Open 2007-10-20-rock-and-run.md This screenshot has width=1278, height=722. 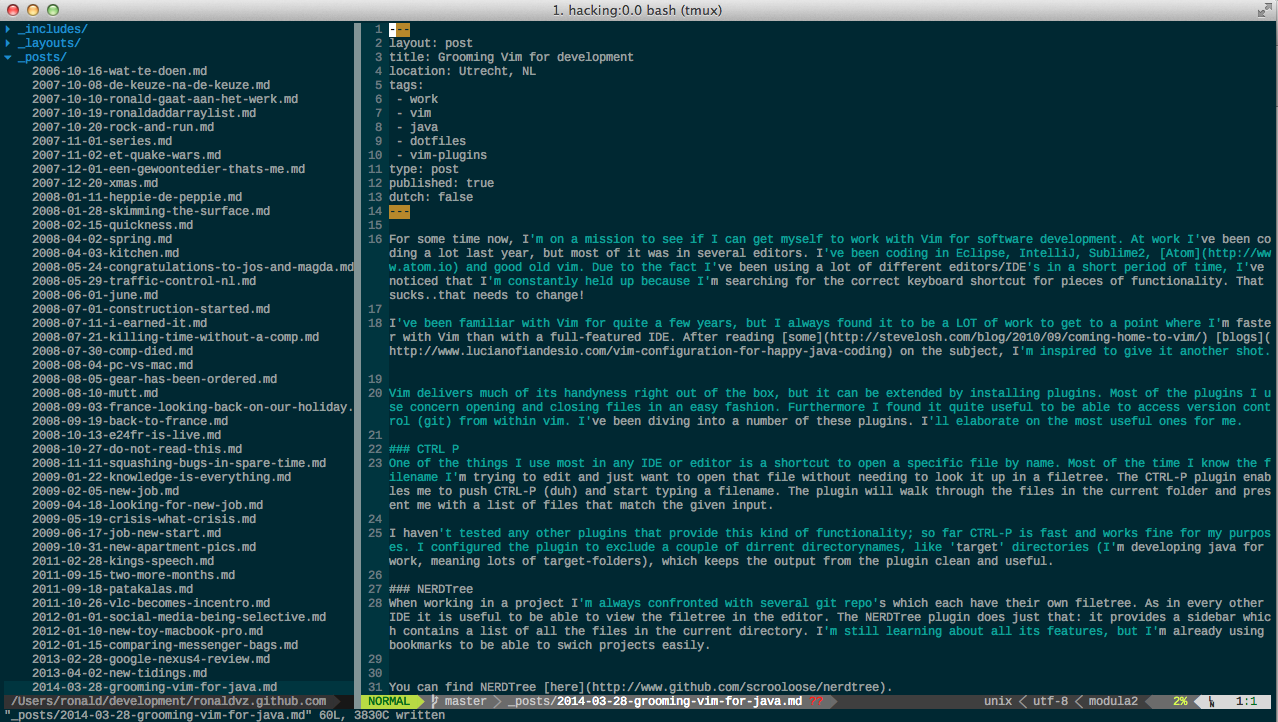point(123,127)
